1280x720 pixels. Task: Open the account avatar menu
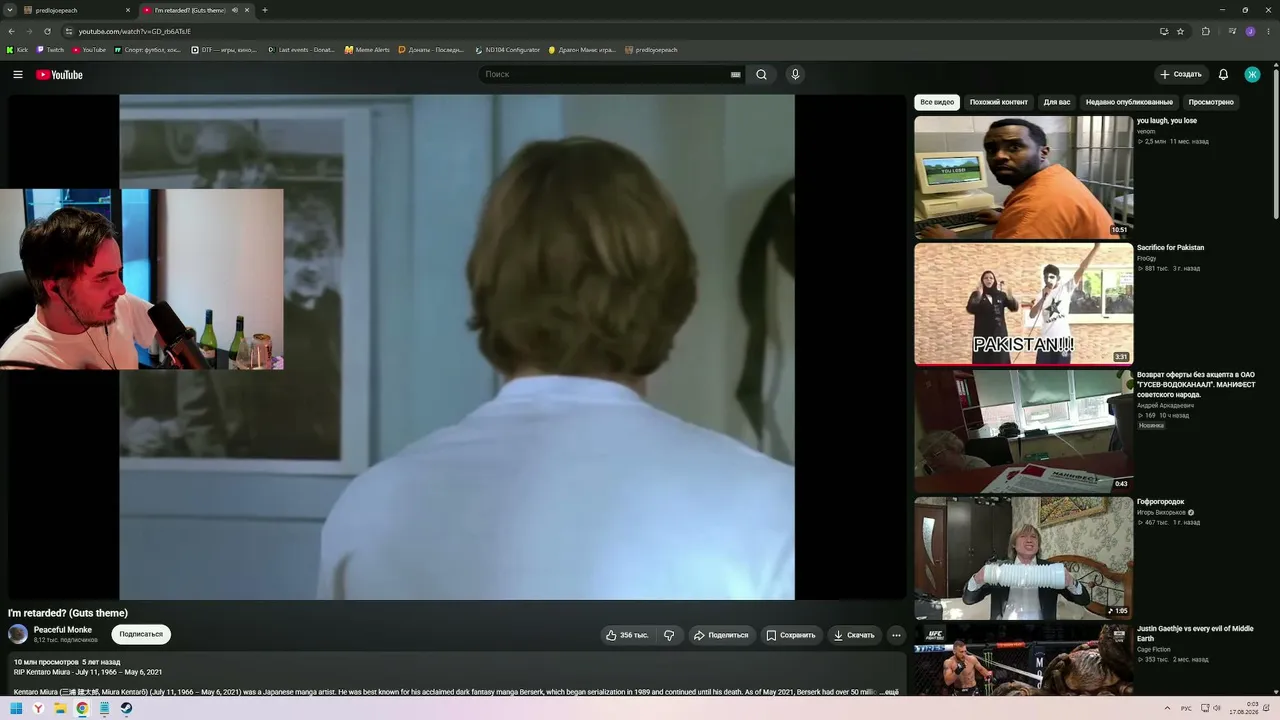(1252, 75)
